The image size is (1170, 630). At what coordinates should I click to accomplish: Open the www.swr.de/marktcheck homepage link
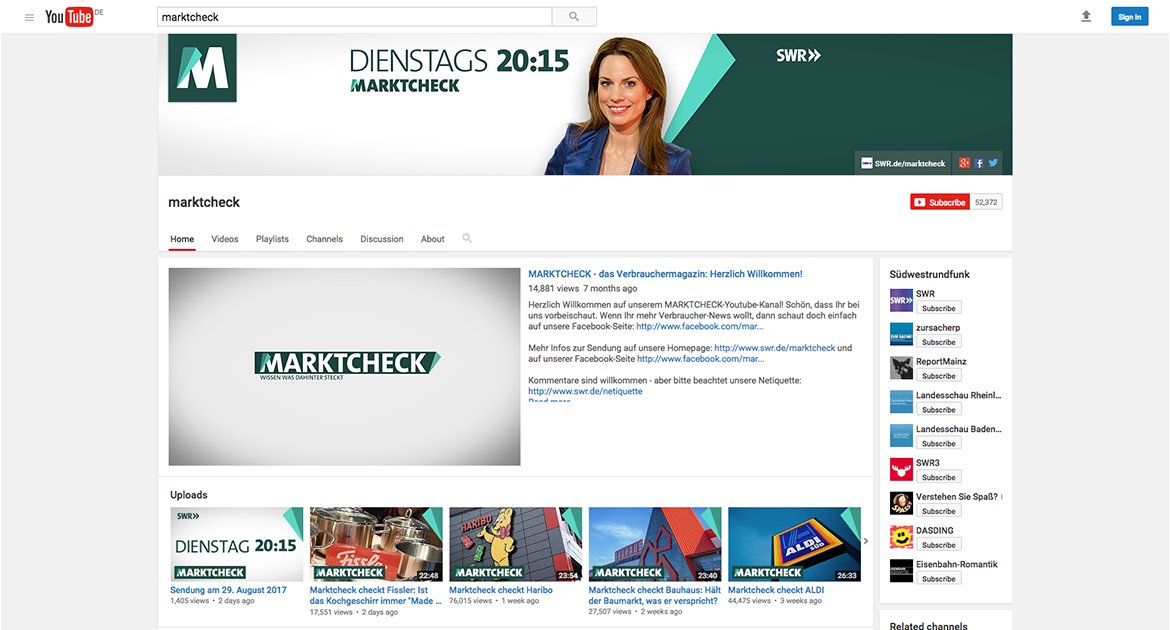(x=775, y=348)
